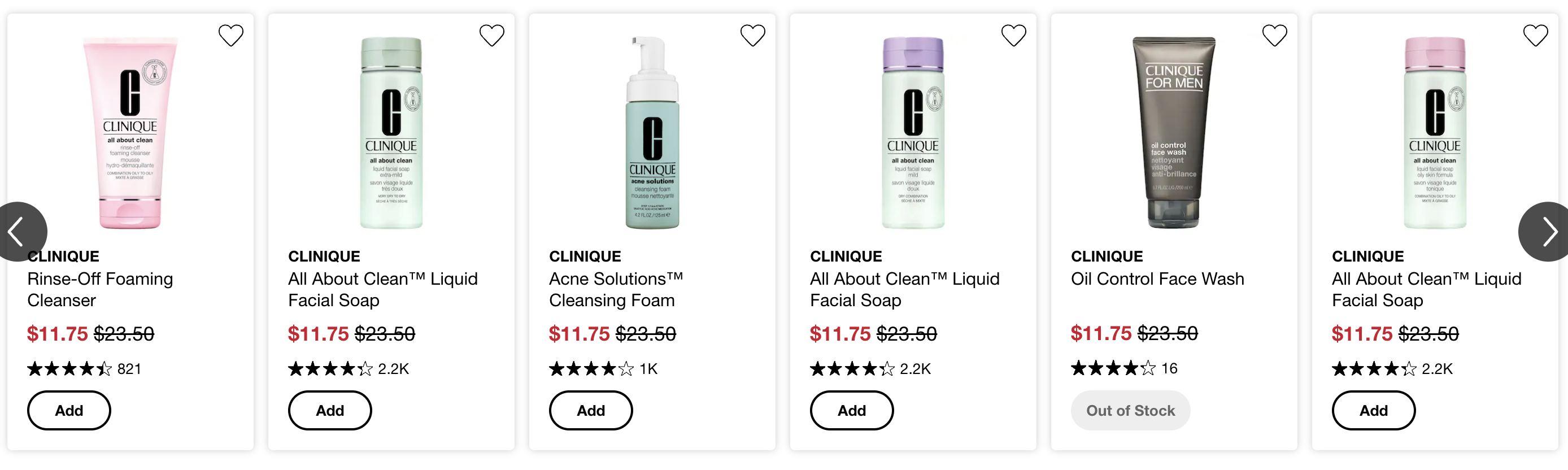
Task: Open the 16 reviews star rating
Action: [x=1124, y=368]
